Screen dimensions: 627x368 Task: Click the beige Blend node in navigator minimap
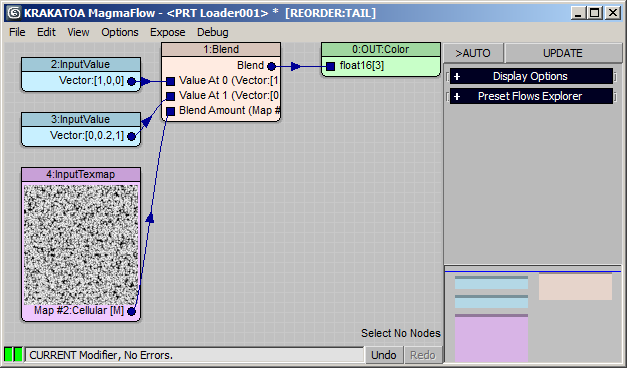575,286
